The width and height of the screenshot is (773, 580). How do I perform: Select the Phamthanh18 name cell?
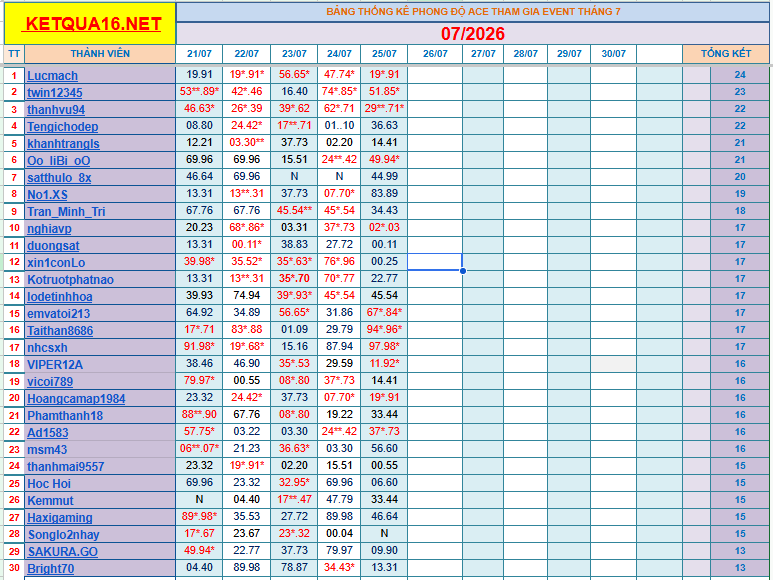click(100, 415)
